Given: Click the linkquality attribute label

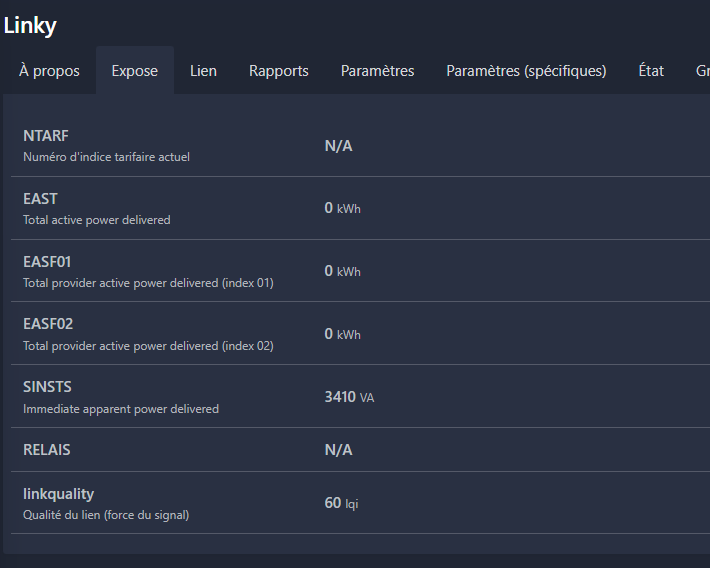Looking at the screenshot, I should pos(58,494).
